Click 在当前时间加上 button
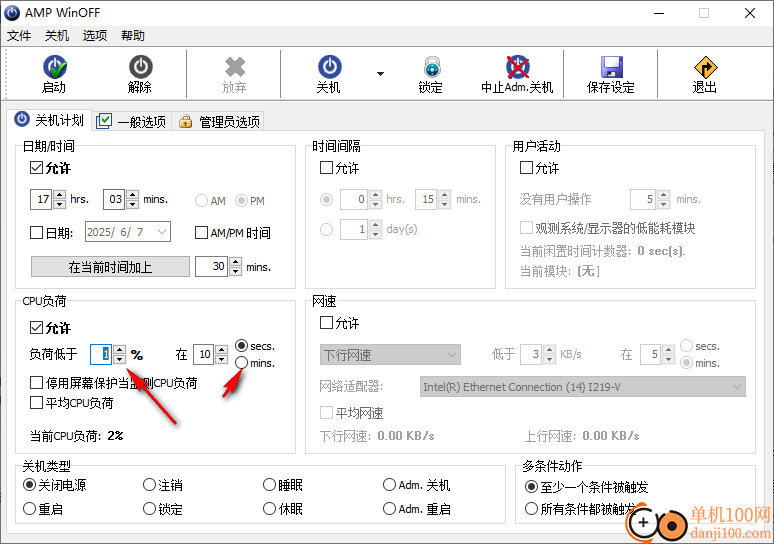The height and width of the screenshot is (544, 774). (110, 267)
